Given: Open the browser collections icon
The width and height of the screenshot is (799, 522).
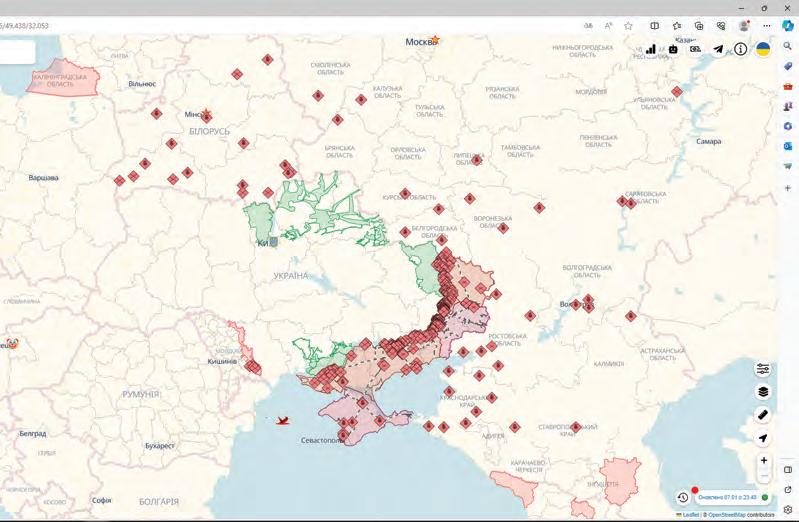Looking at the screenshot, I should (x=699, y=25).
